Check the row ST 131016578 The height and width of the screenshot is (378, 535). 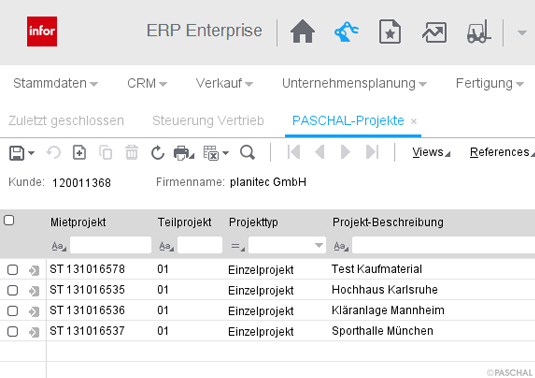coord(13,270)
